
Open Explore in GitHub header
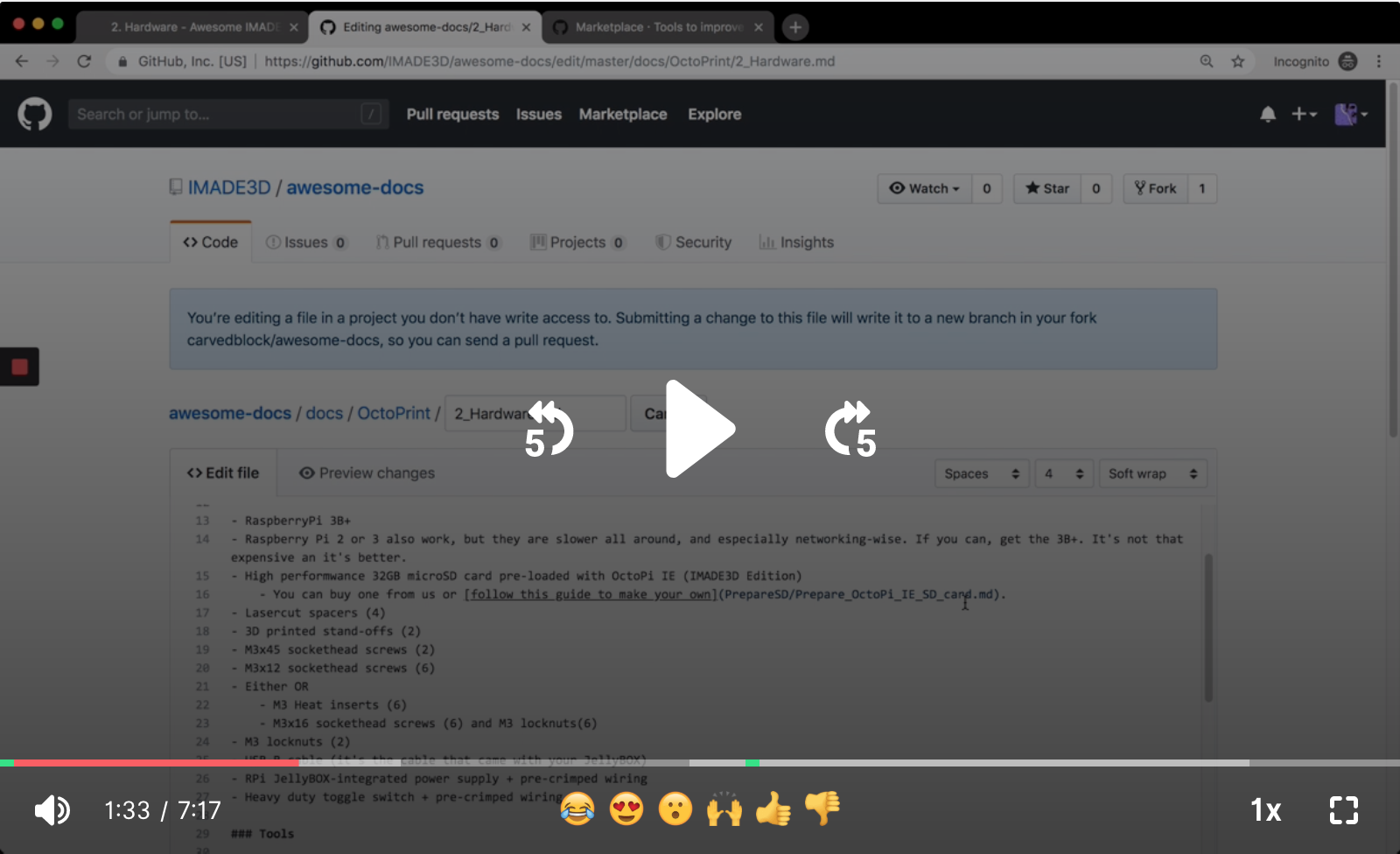(714, 115)
